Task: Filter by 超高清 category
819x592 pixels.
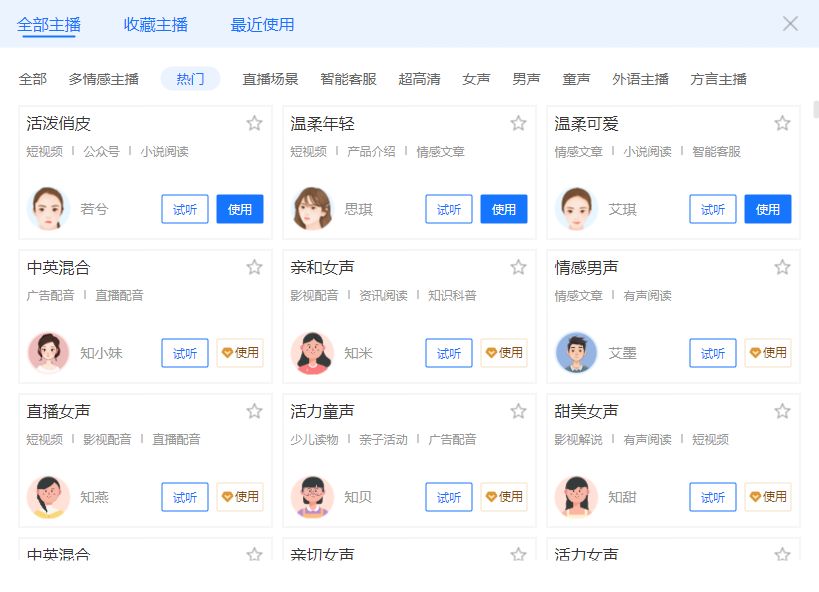Action: pos(419,79)
